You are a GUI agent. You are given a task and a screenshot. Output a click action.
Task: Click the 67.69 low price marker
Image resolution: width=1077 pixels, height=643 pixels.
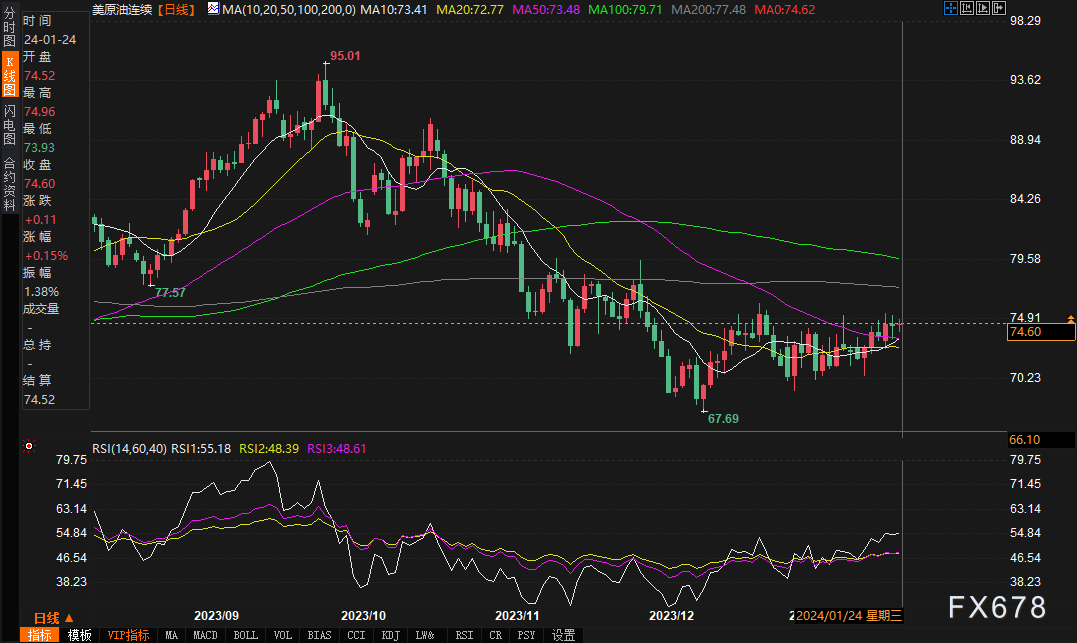723,418
